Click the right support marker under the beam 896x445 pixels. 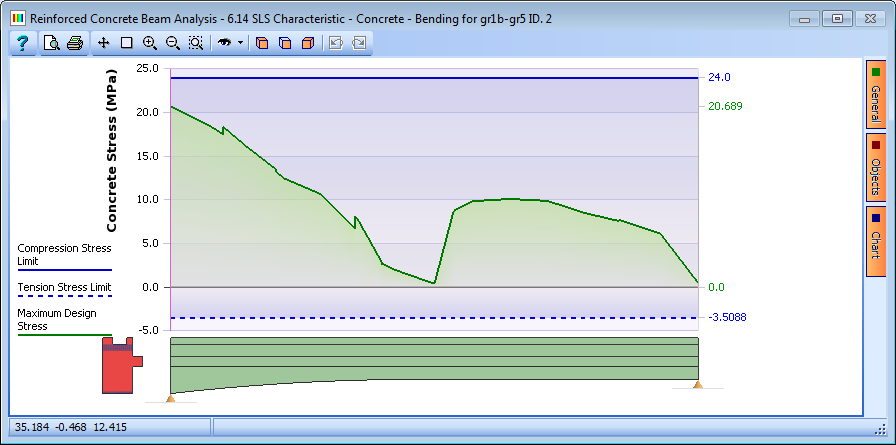[698, 384]
